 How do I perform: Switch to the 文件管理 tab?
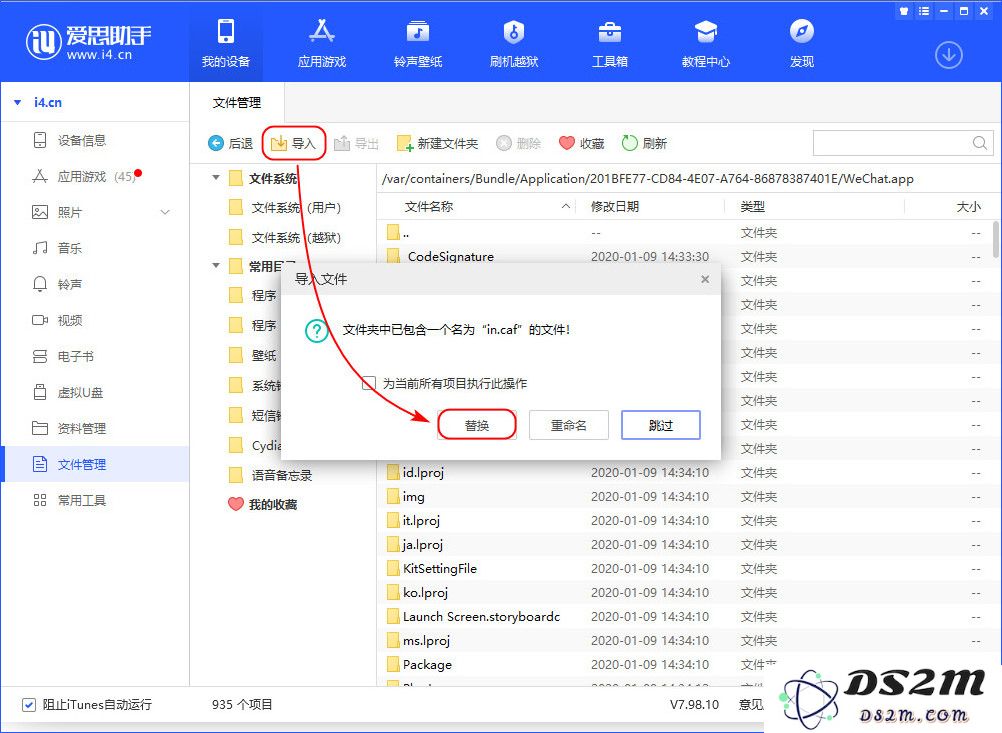coord(237,103)
